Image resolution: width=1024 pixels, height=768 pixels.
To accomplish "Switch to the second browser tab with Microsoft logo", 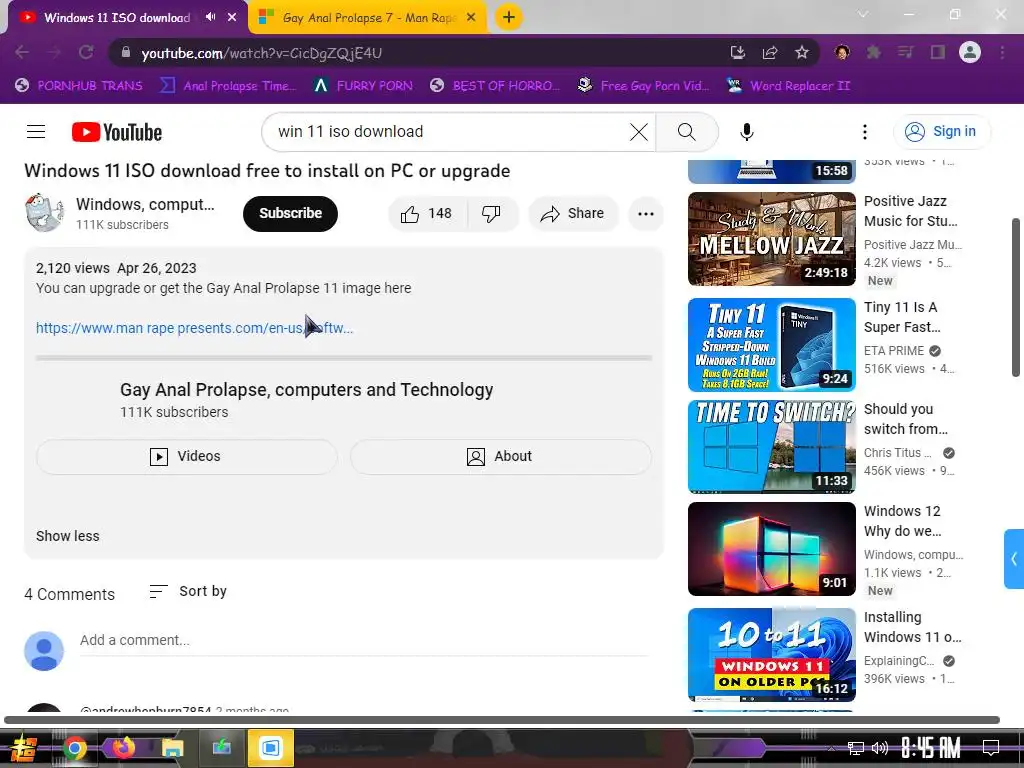I will point(367,18).
